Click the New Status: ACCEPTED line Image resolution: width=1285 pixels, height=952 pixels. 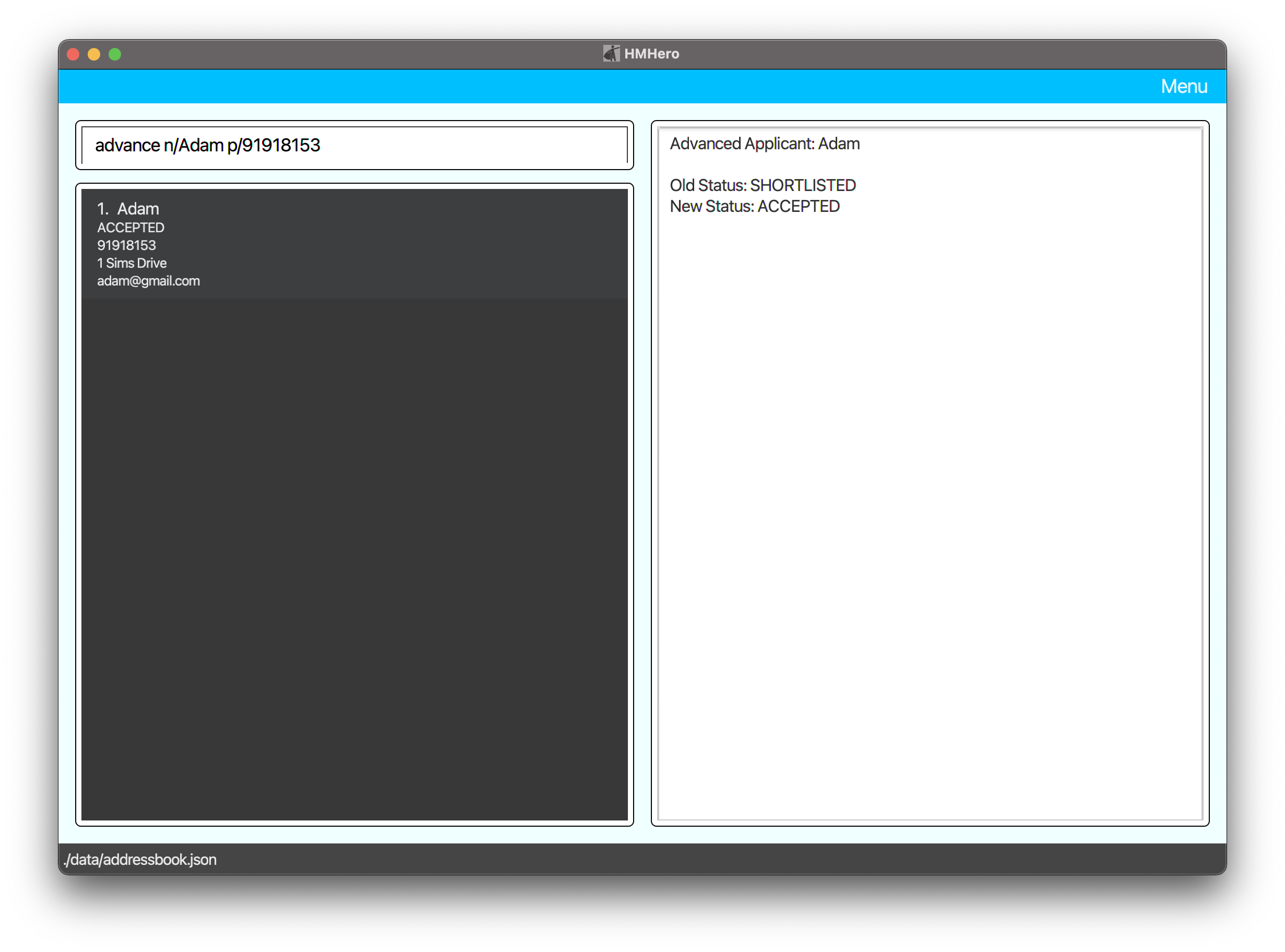point(754,206)
